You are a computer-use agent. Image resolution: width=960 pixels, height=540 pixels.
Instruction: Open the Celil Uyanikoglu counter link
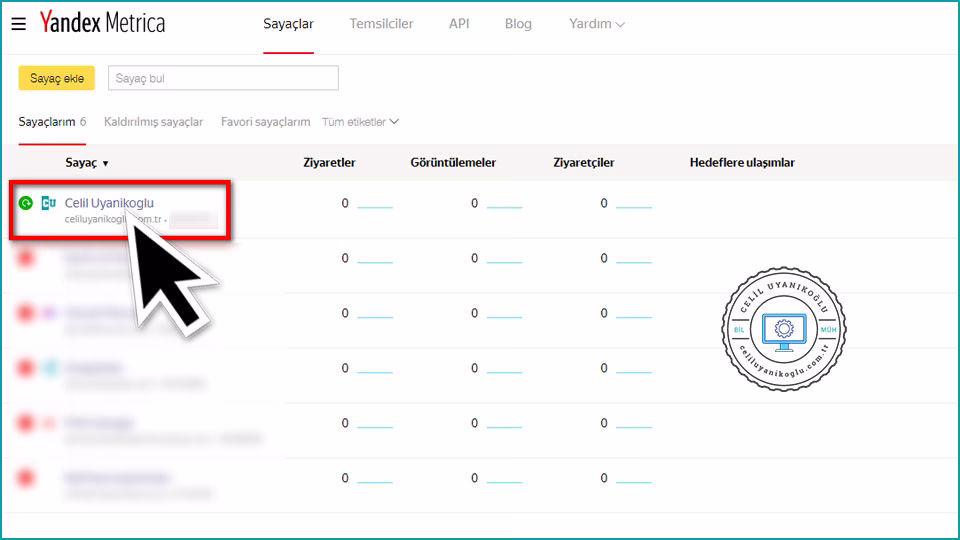[x=109, y=203]
